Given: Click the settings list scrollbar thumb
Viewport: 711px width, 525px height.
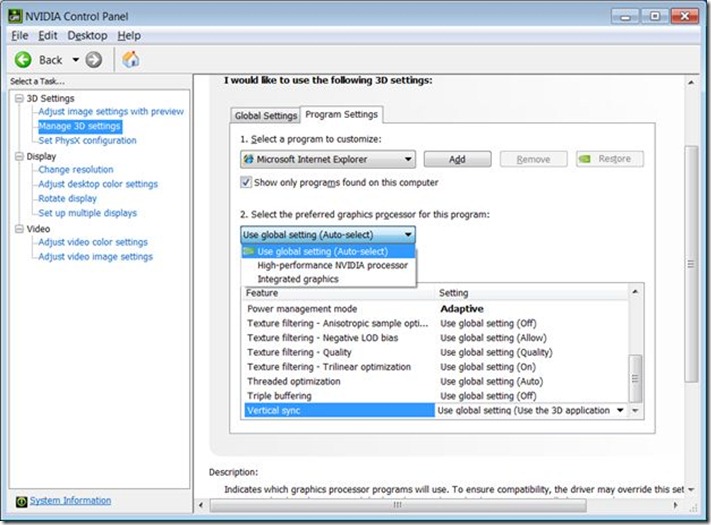Looking at the screenshot, I should point(635,379).
